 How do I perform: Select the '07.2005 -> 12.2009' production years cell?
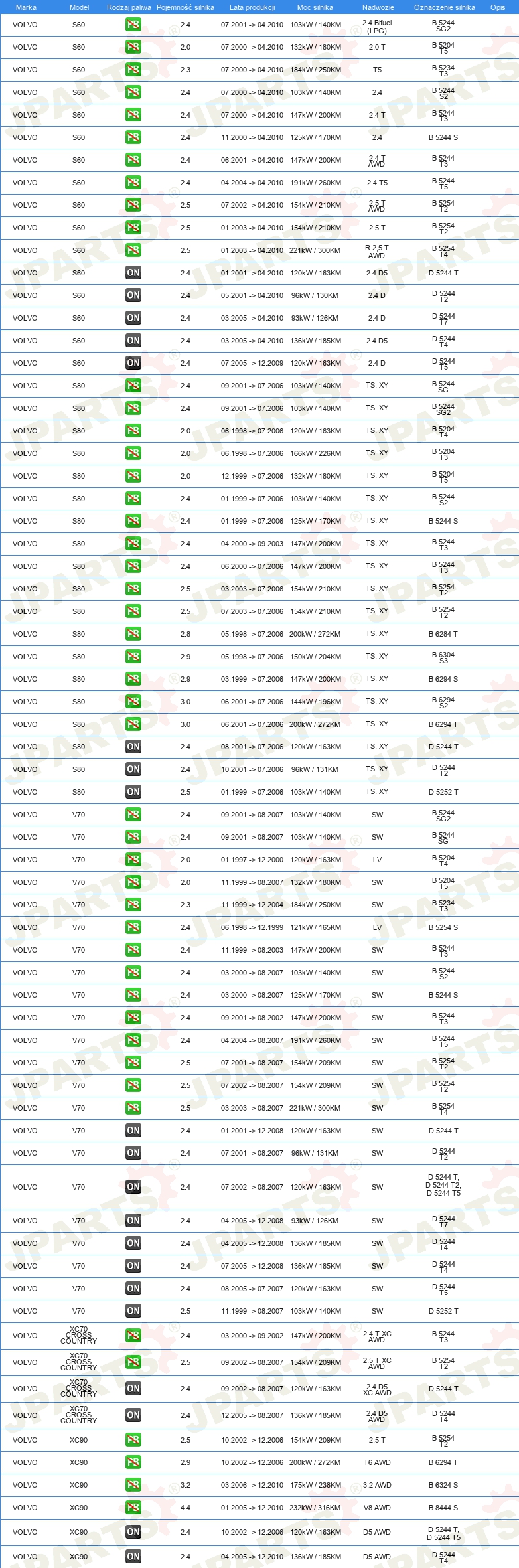point(252,363)
